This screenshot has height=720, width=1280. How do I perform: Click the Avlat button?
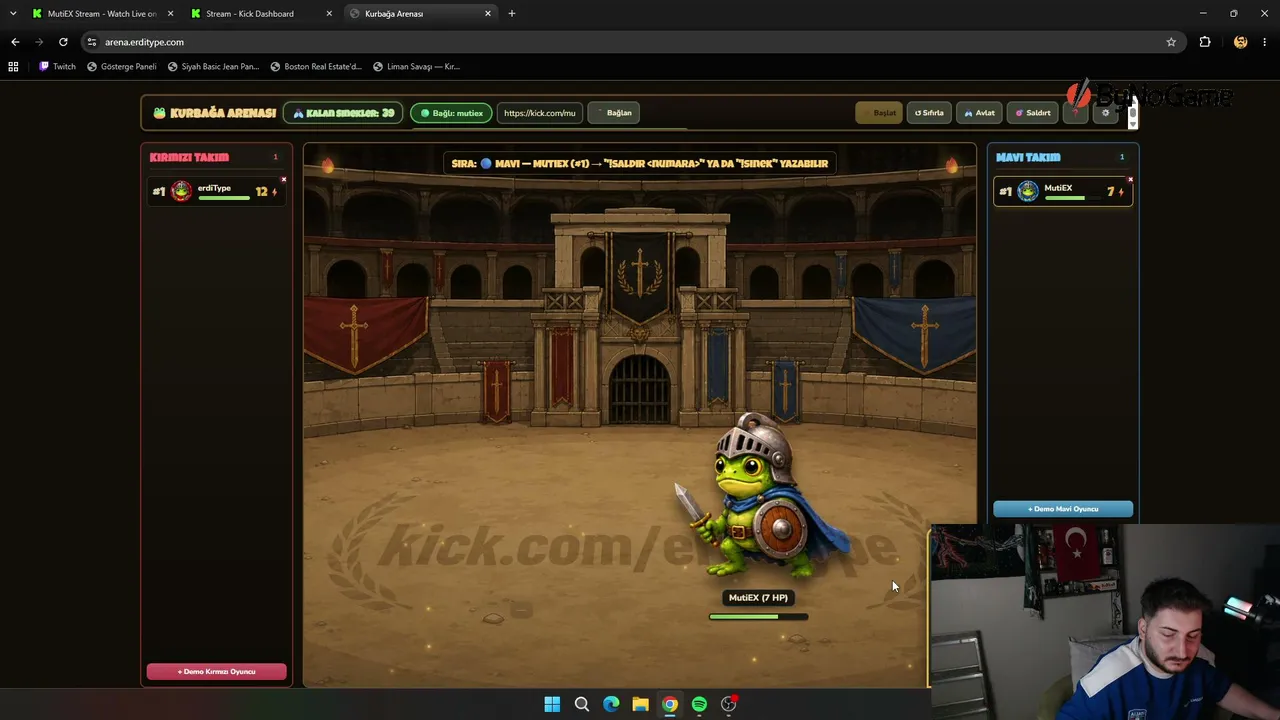(x=979, y=113)
